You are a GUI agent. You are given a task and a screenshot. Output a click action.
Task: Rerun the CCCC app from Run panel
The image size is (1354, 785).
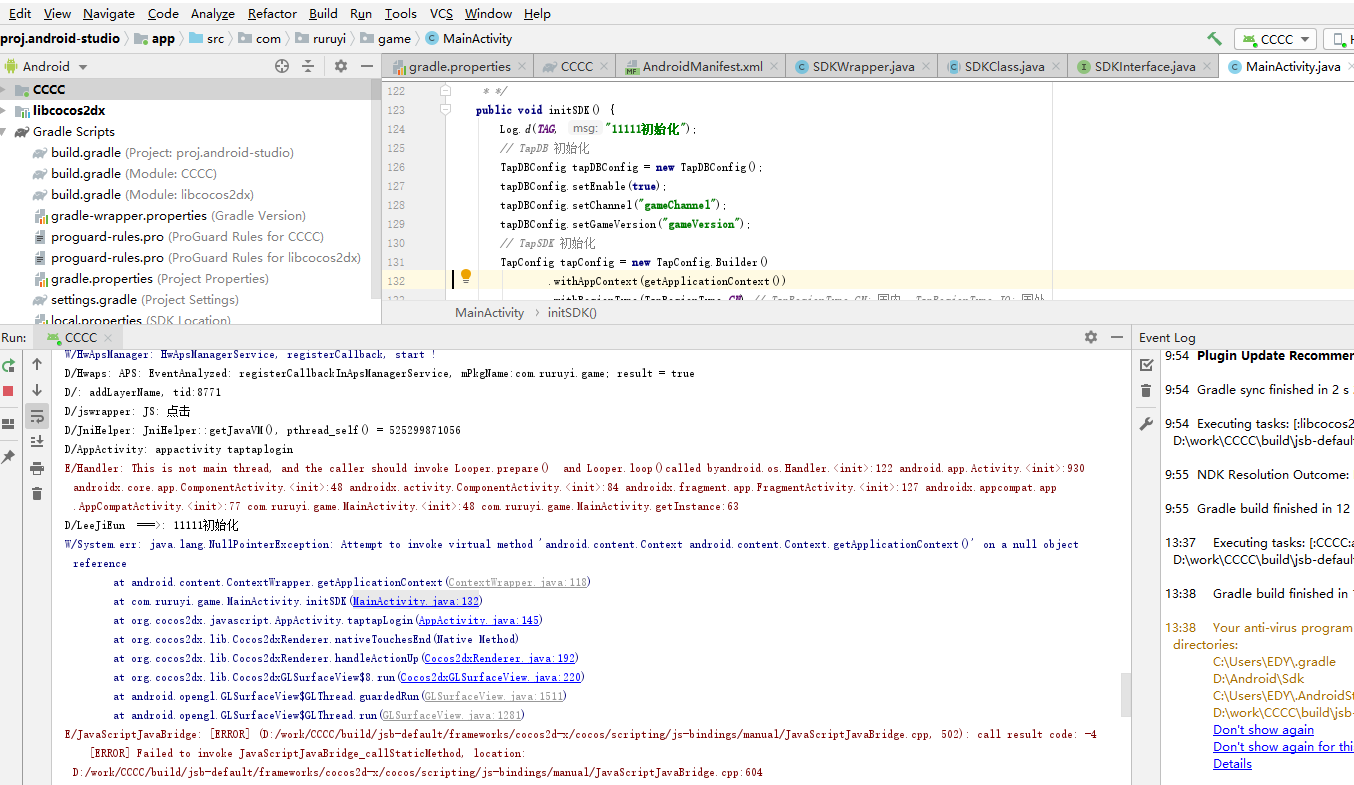(x=9, y=365)
